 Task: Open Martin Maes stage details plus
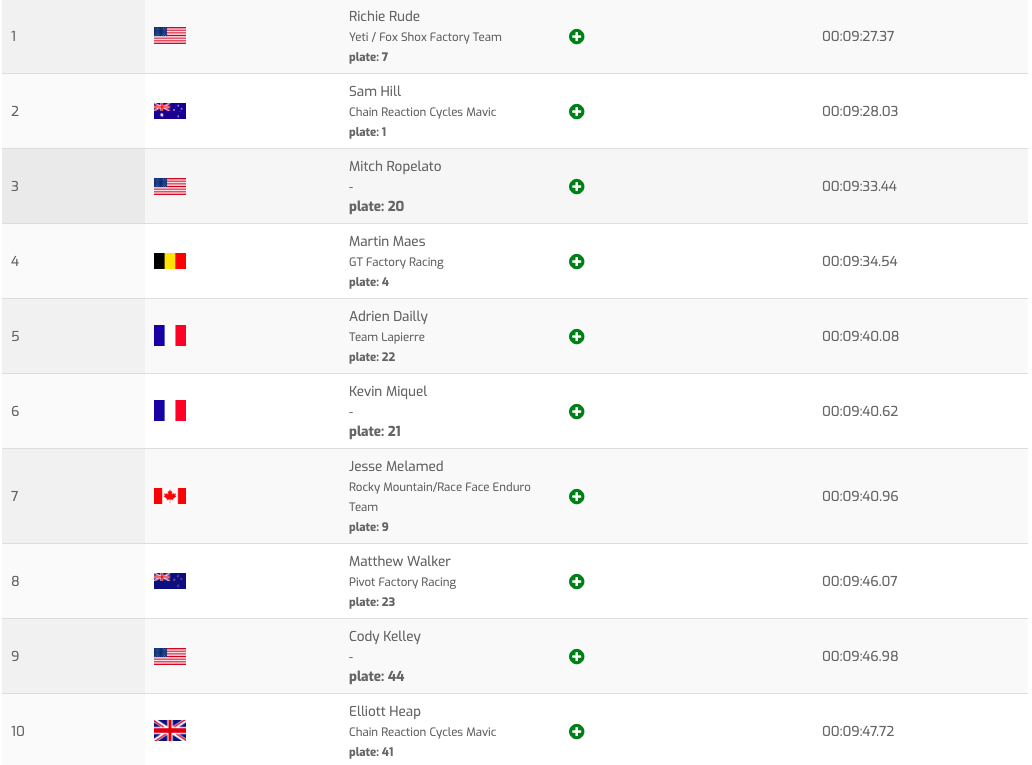point(576,262)
